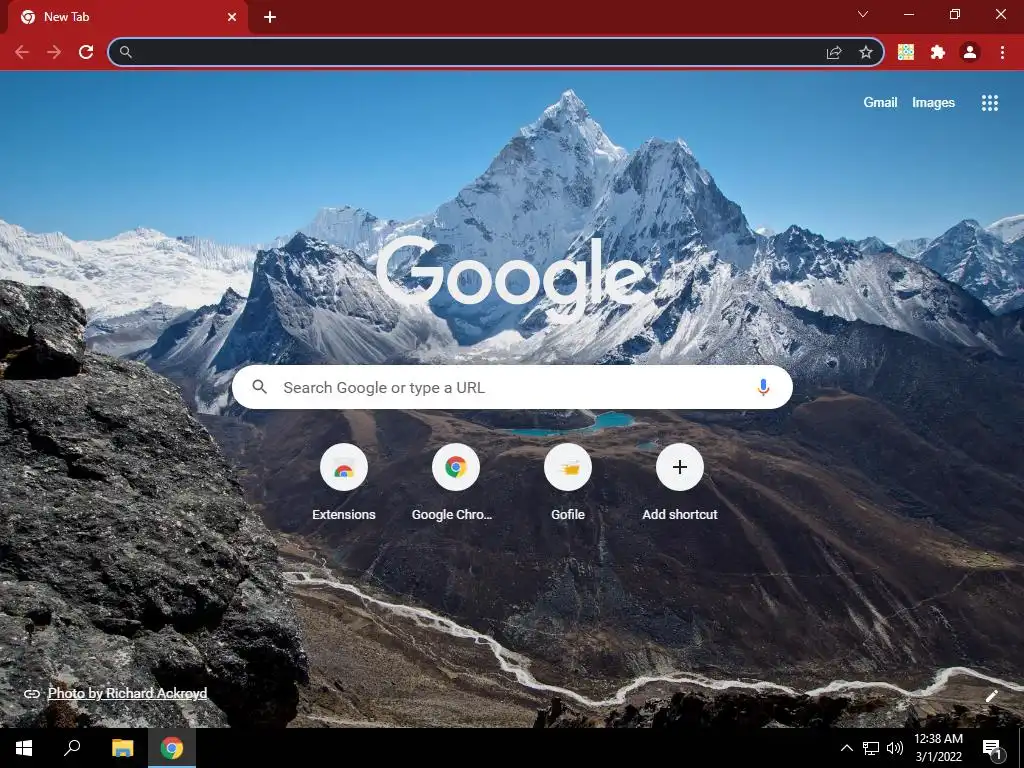Open the Google apps grid

(989, 103)
